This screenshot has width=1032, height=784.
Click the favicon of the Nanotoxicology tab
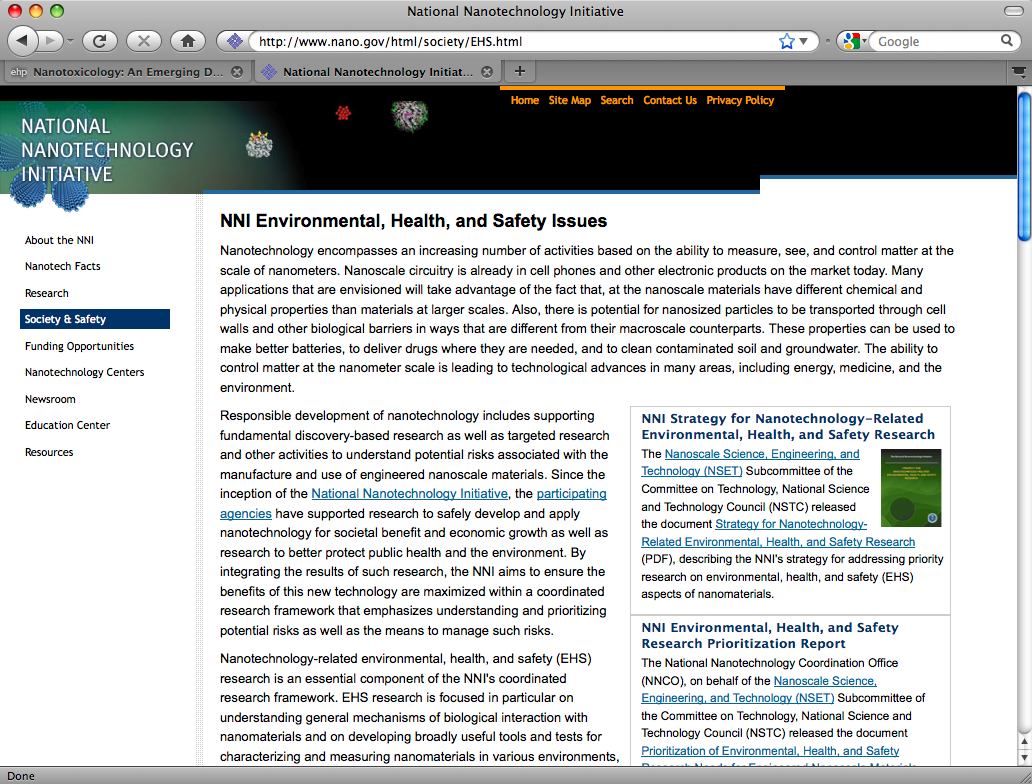18,72
